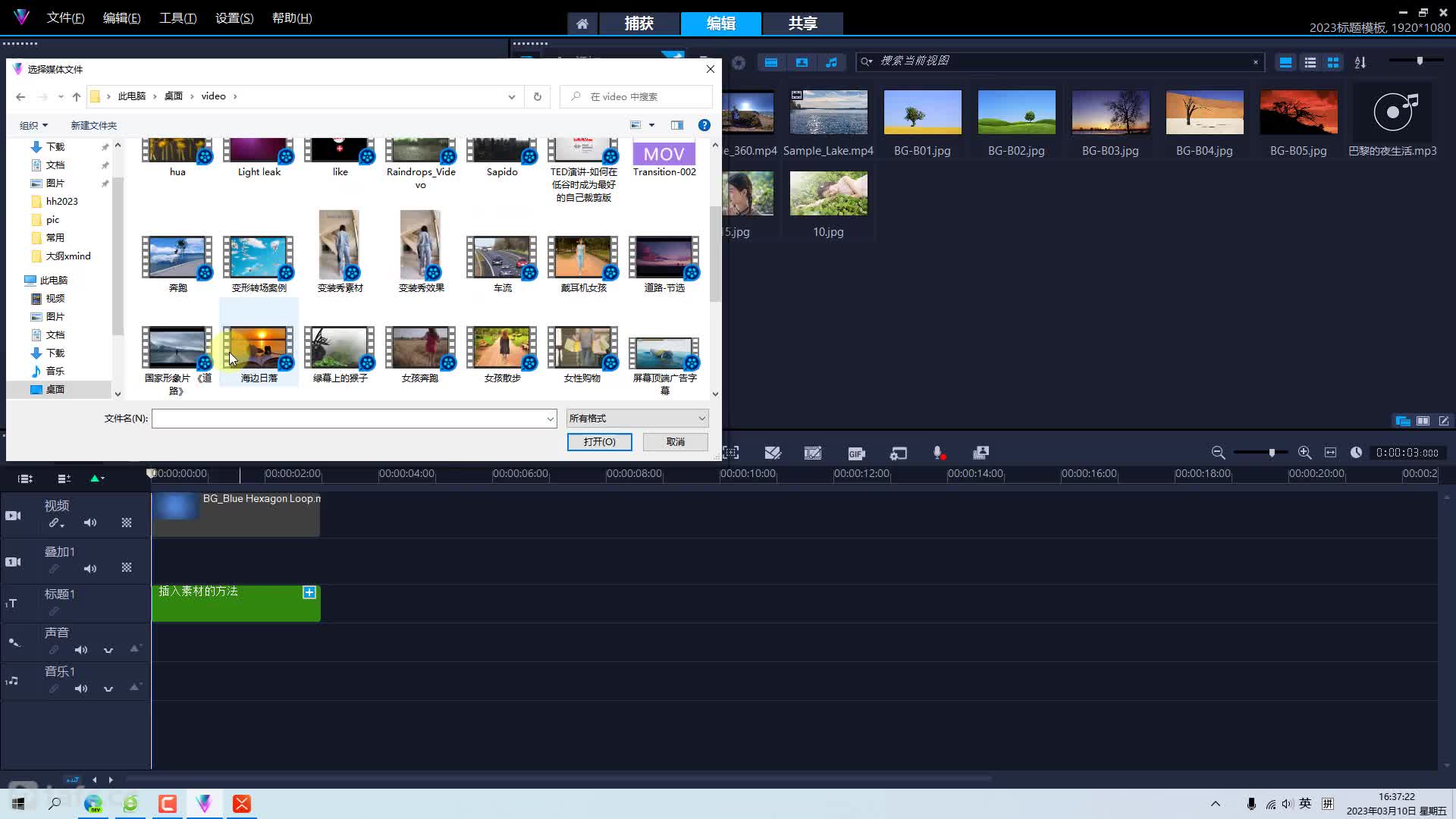Open the 工具(T) menu
Image resolution: width=1456 pixels, height=819 pixels.
pyautogui.click(x=178, y=17)
